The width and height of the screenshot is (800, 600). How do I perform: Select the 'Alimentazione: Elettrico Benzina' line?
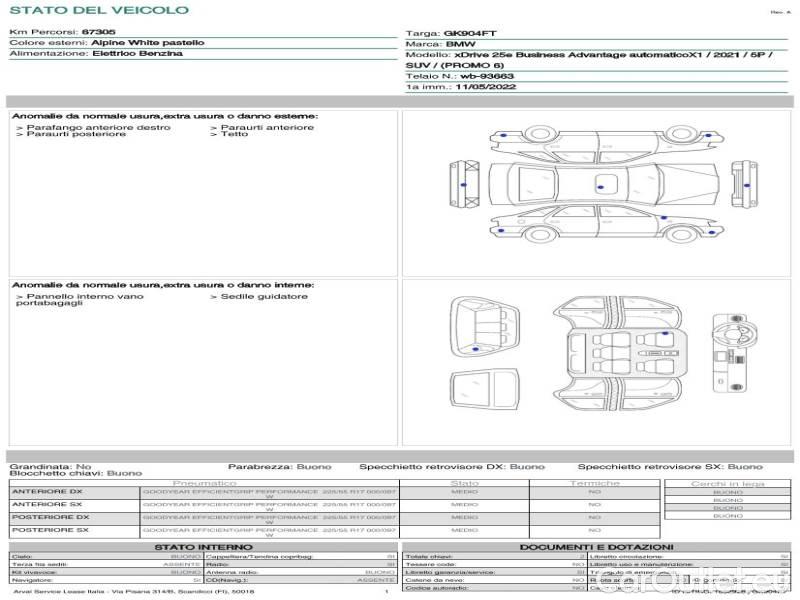96,54
